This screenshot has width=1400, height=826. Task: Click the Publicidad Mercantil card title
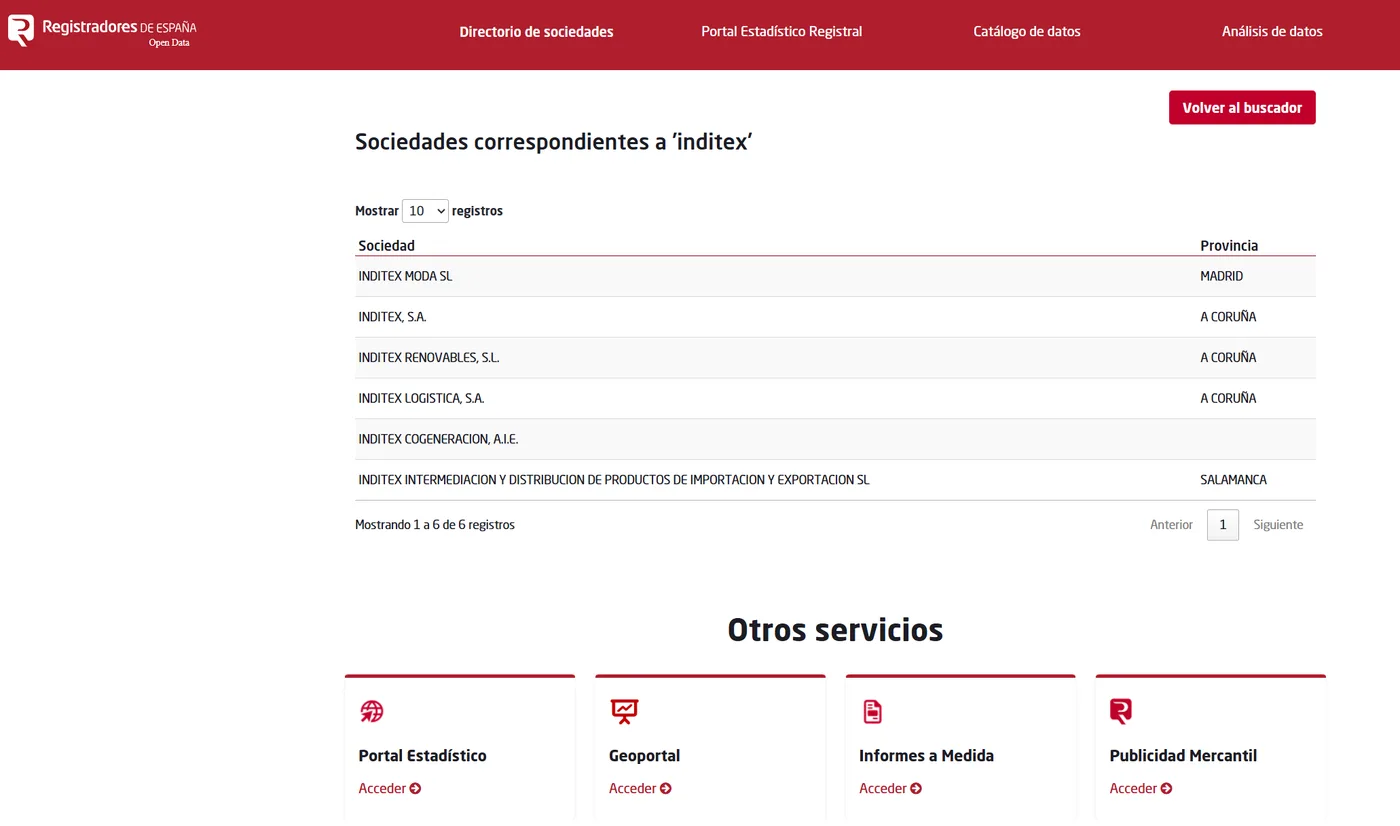[1183, 756]
